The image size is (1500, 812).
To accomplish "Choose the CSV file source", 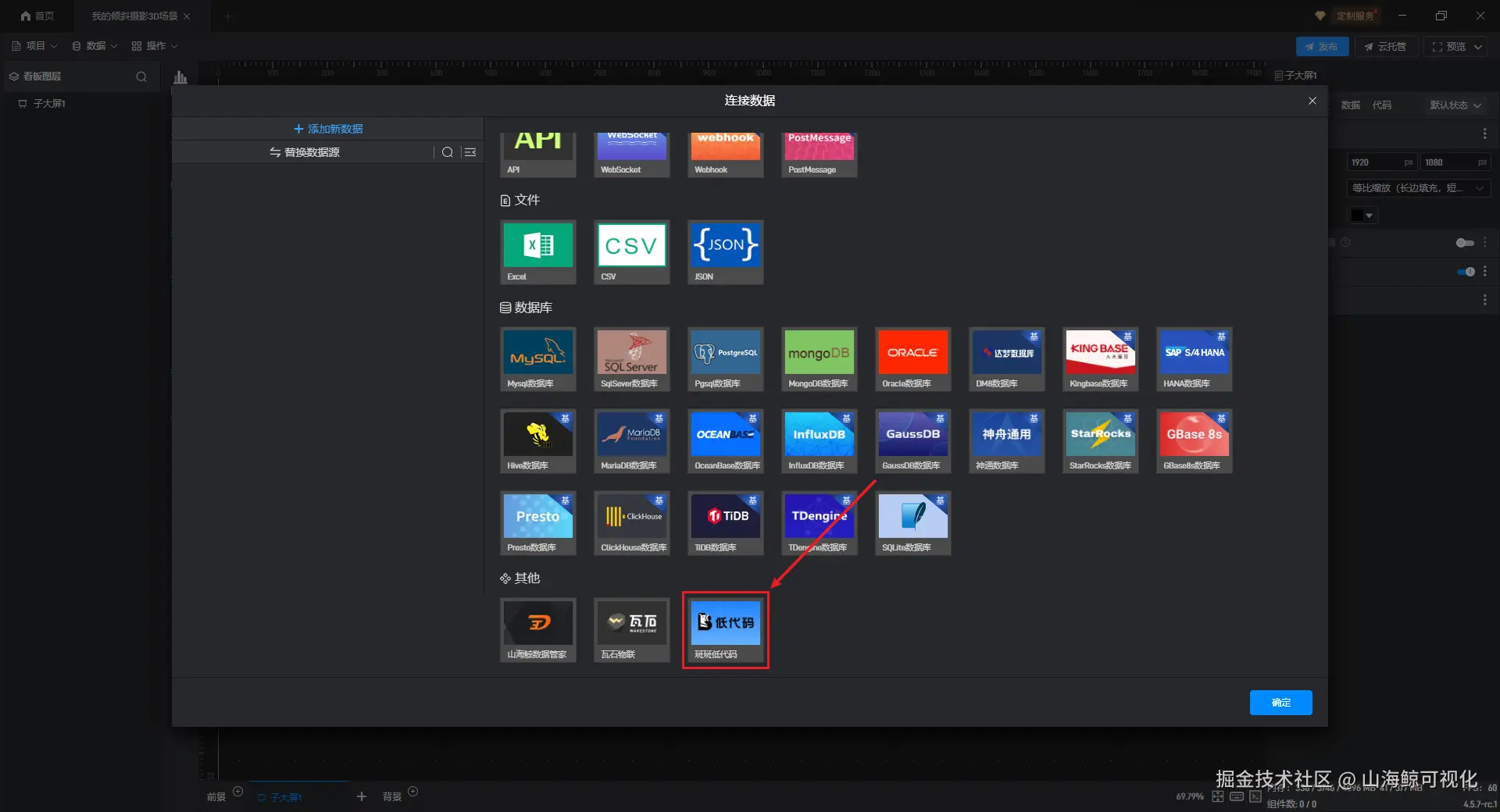I will [x=631, y=252].
